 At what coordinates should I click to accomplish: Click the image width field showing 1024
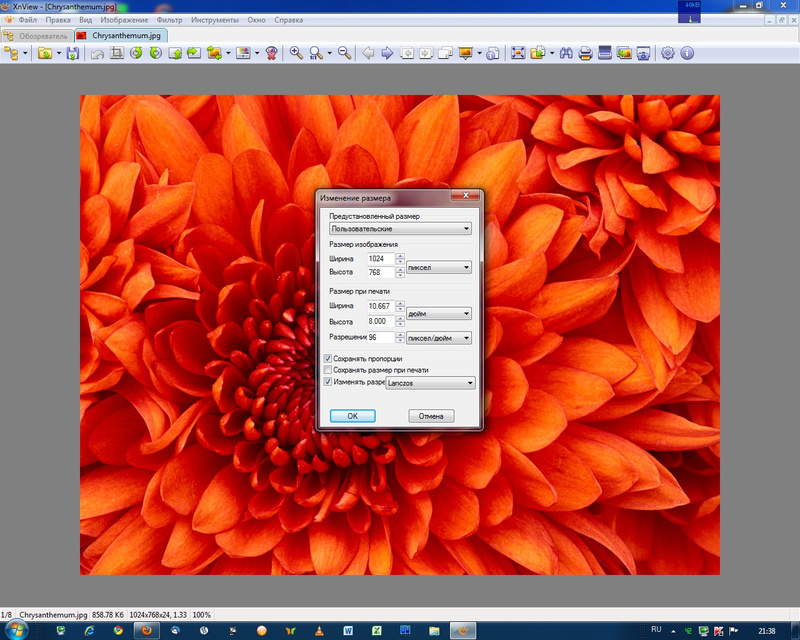pos(381,259)
